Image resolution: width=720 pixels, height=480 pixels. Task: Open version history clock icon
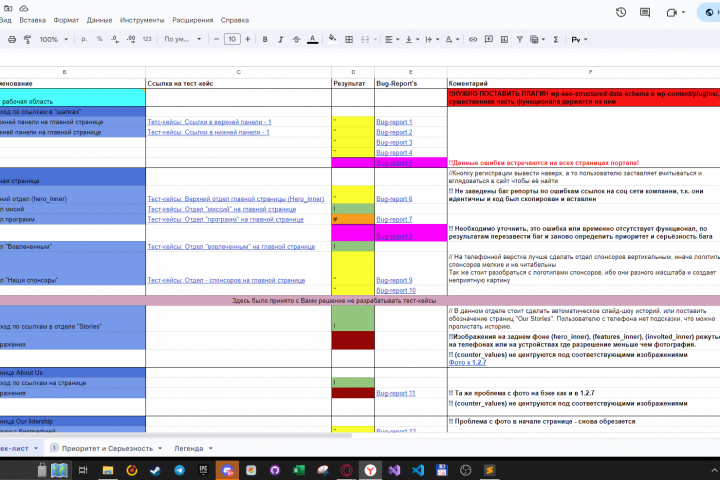coord(621,12)
